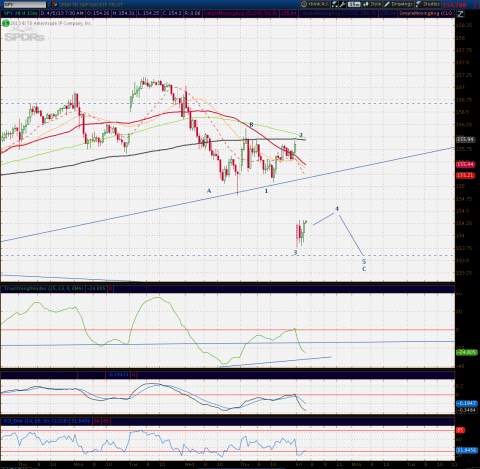Click the TrueStrengthIndex study label
Viewport: 480px width, 469px height.
[x=43, y=288]
